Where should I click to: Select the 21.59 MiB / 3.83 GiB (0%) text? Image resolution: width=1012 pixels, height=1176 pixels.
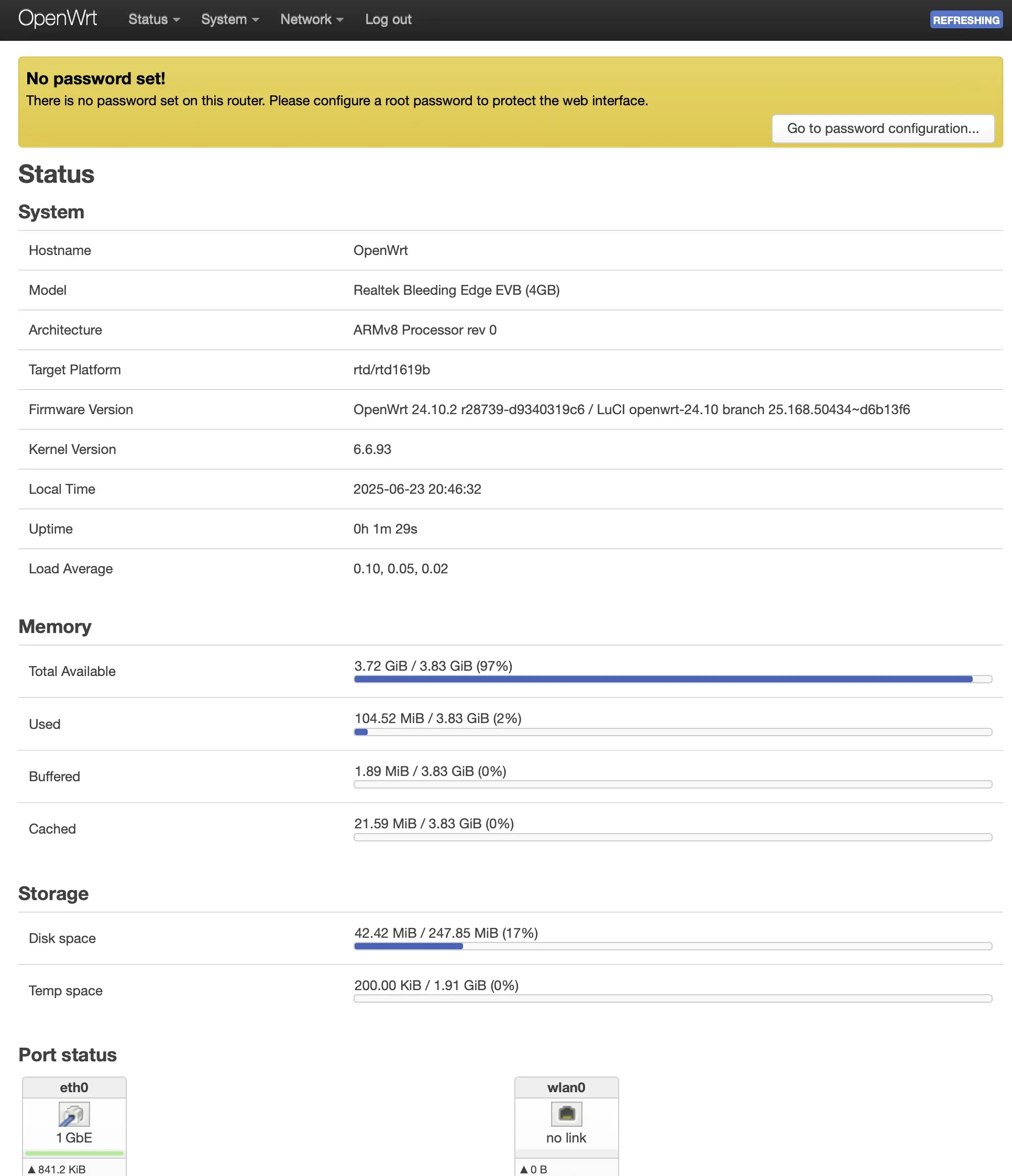coord(434,823)
